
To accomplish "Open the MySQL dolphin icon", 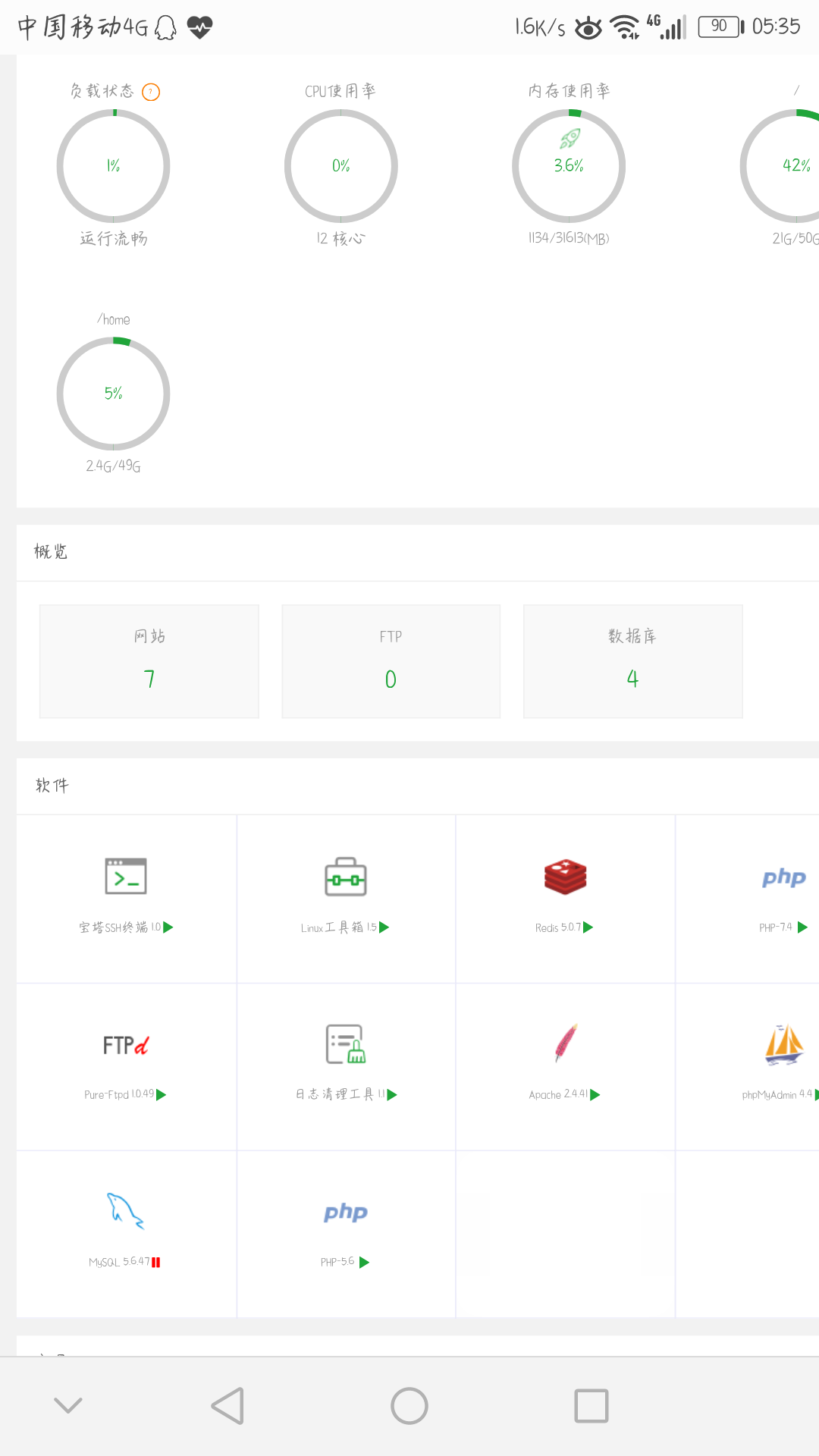I will [x=125, y=1211].
